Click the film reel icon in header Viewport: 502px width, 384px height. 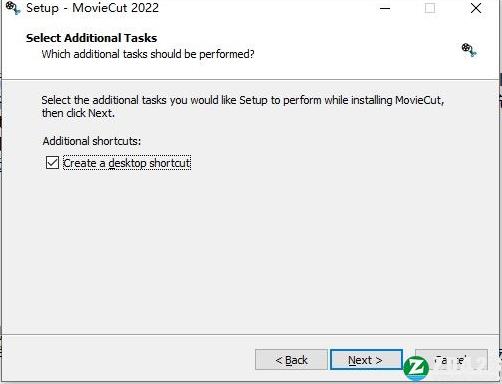click(469, 50)
